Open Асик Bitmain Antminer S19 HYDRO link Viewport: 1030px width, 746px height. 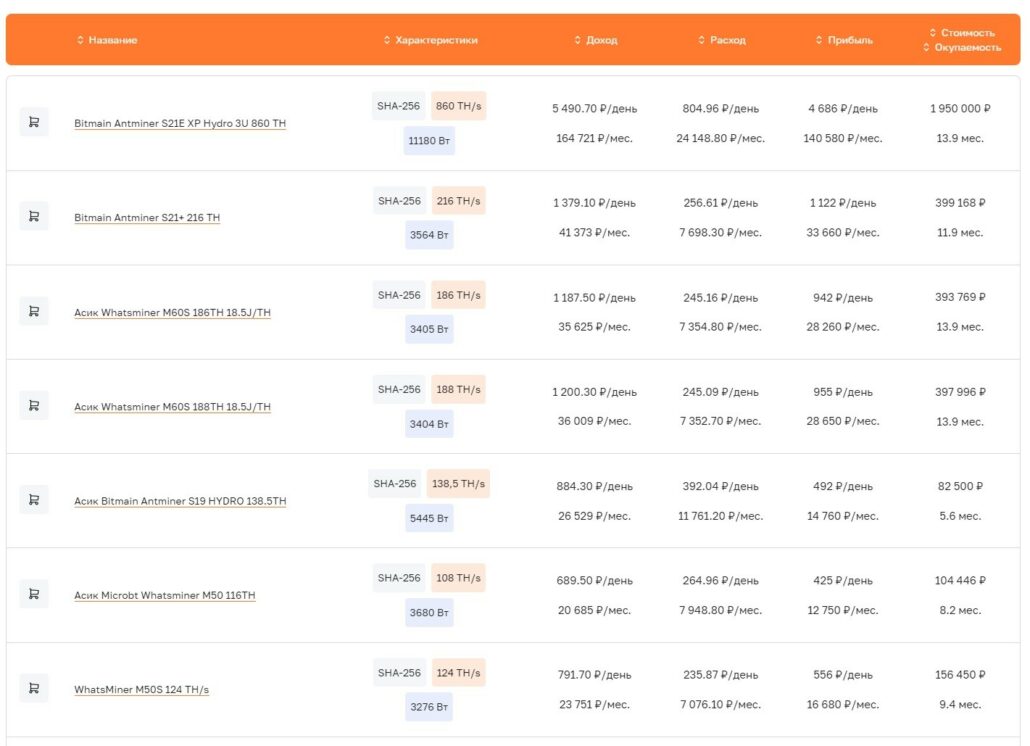[x=180, y=501]
